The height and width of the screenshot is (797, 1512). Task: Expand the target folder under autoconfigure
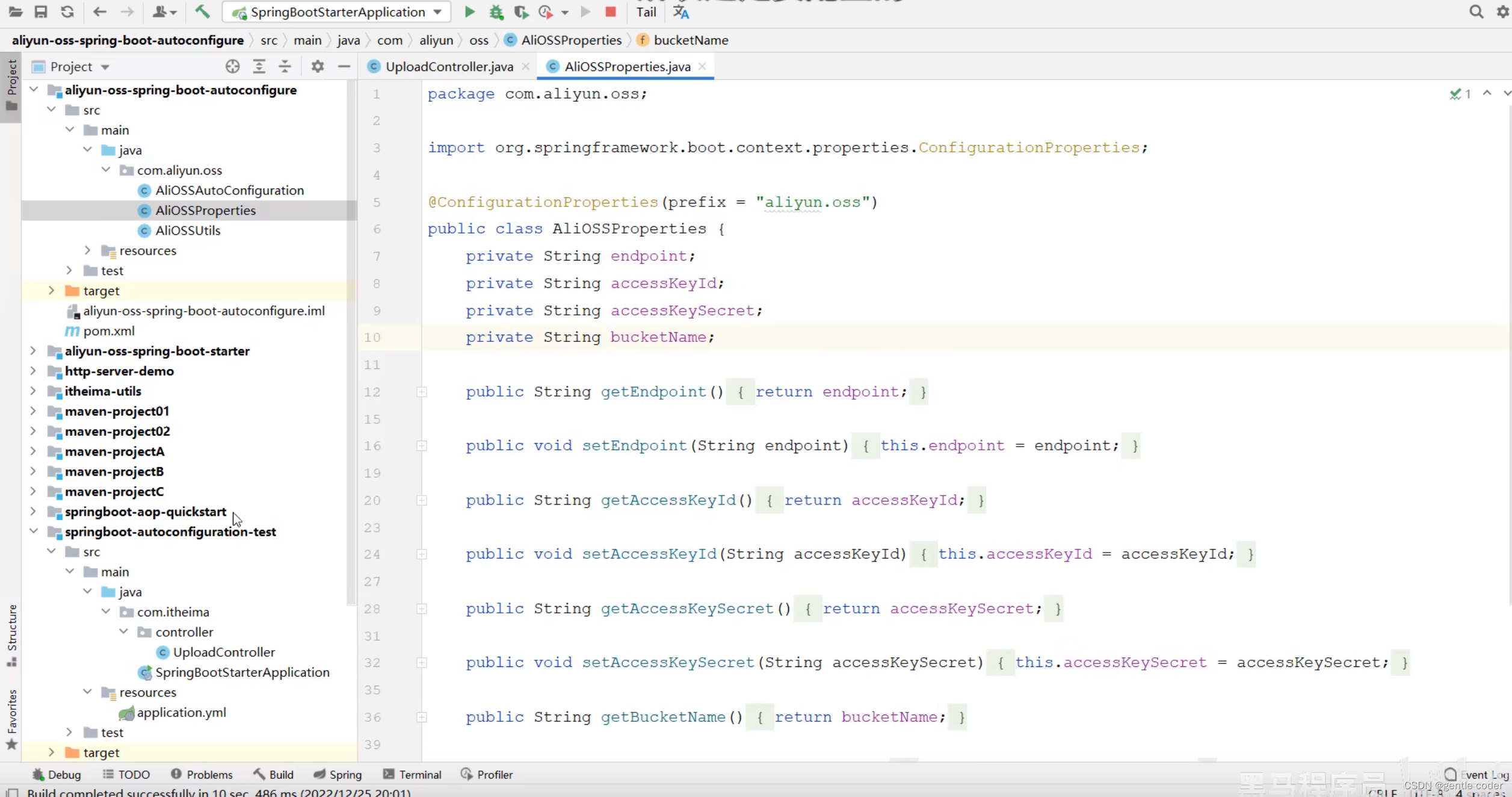51,290
